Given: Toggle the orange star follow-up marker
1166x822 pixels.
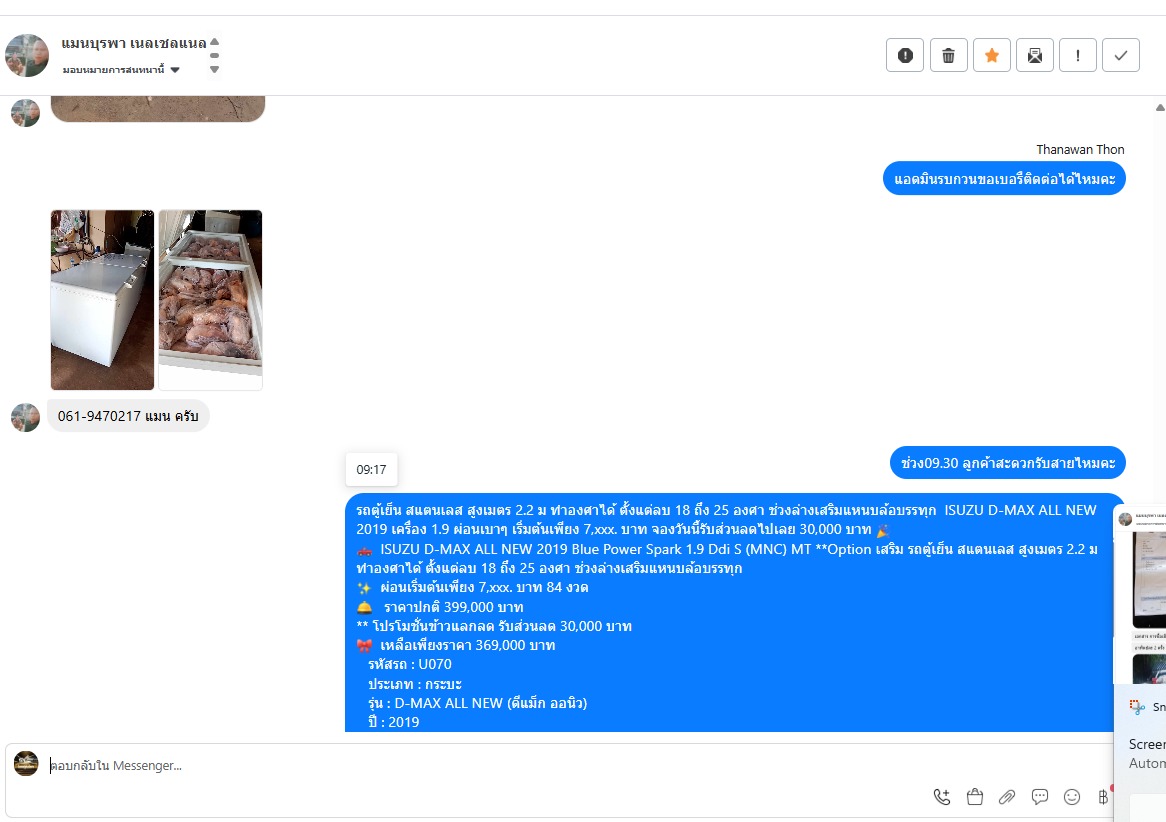Looking at the screenshot, I should click(991, 55).
